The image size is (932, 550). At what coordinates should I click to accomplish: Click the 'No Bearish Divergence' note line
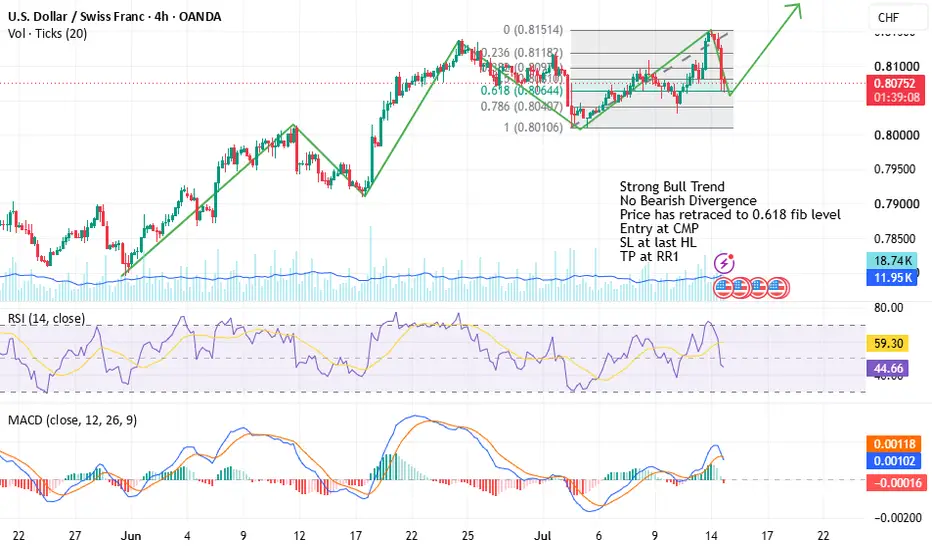pyautogui.click(x=688, y=200)
